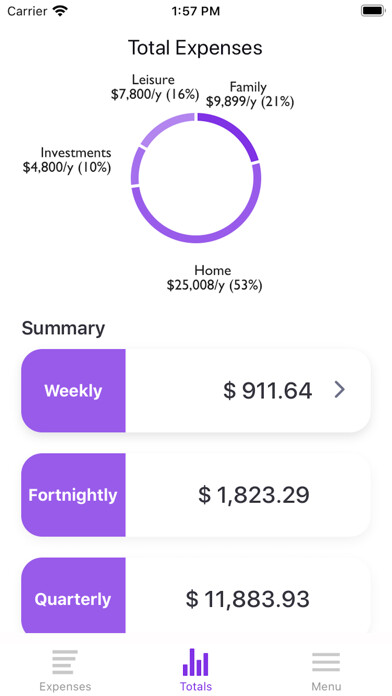The width and height of the screenshot is (392, 696).
Task: Tap the Family $9,899/y label
Action: pos(249,94)
